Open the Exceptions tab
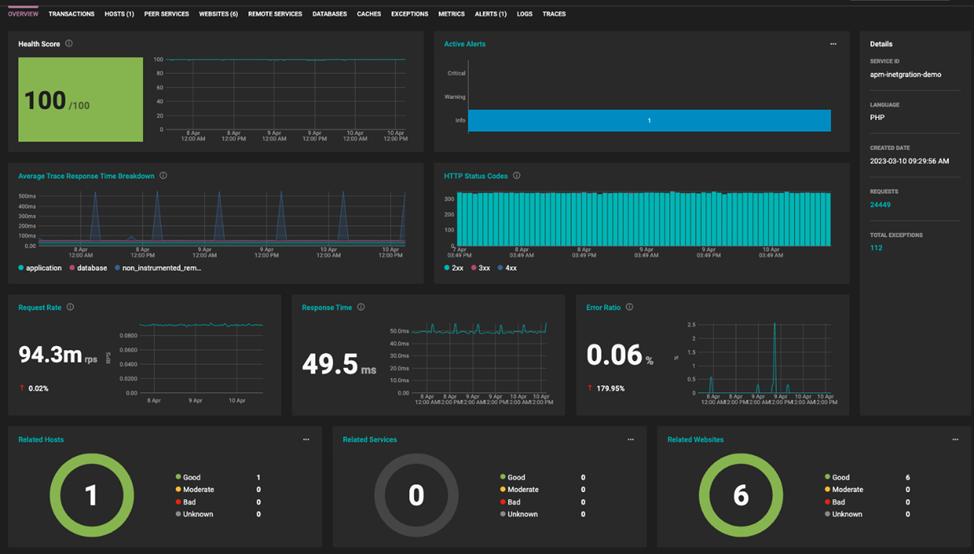 pyautogui.click(x=409, y=14)
